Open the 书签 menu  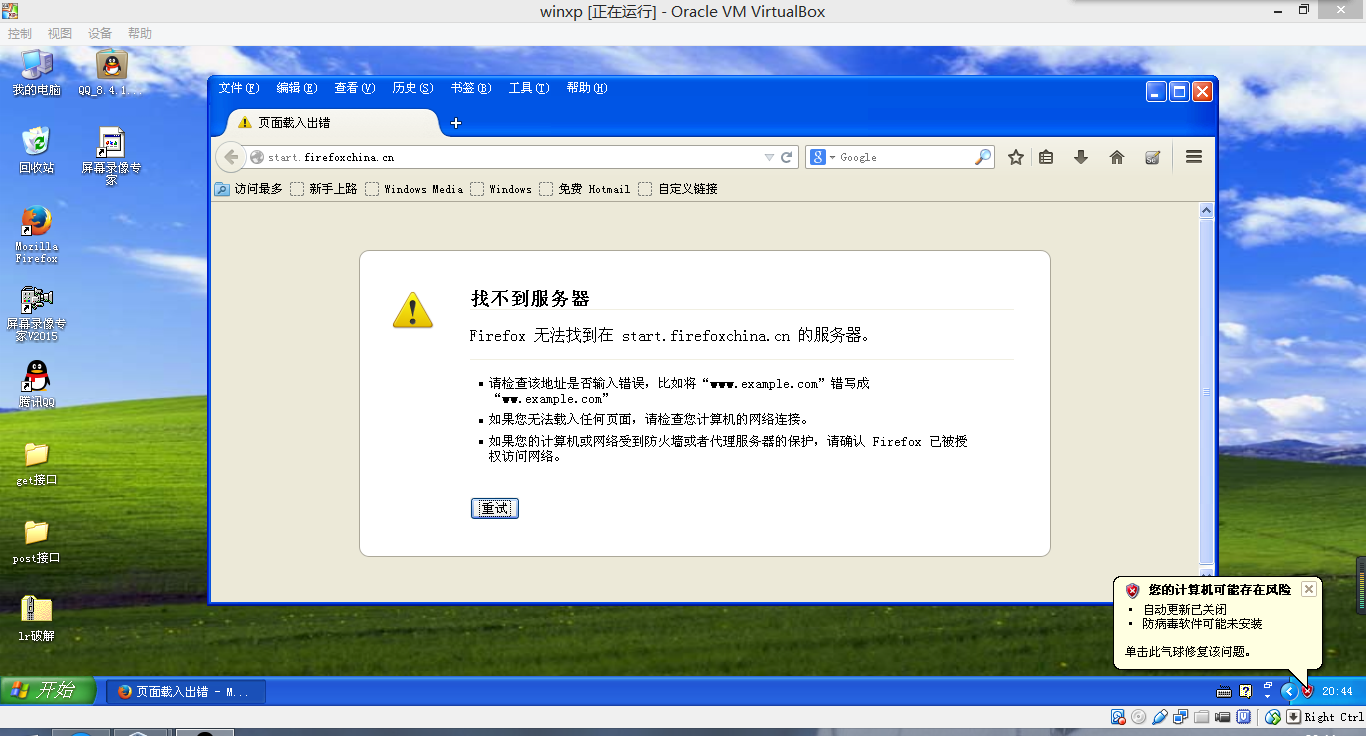pos(471,88)
